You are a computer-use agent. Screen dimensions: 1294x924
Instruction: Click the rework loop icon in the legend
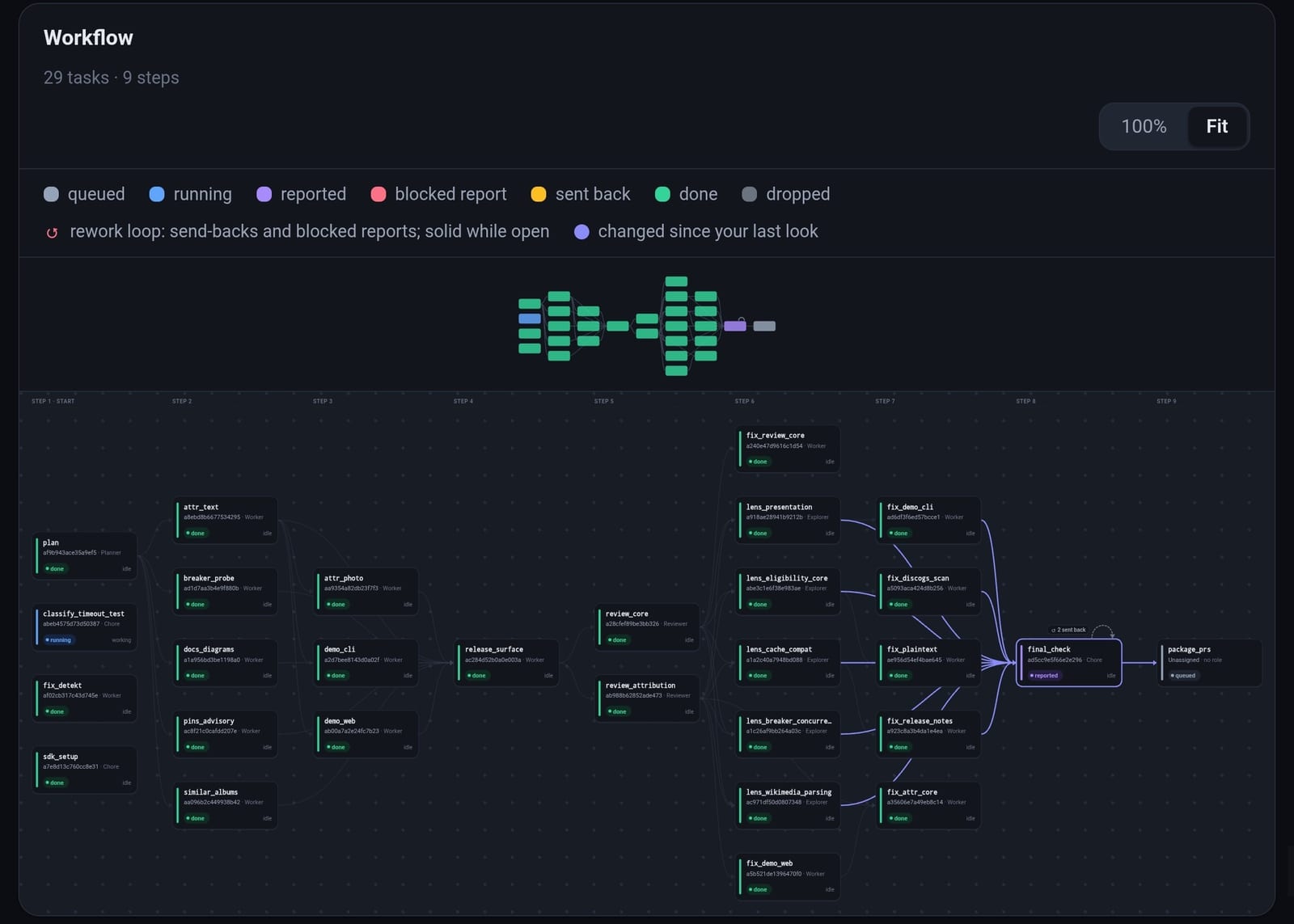coord(52,233)
